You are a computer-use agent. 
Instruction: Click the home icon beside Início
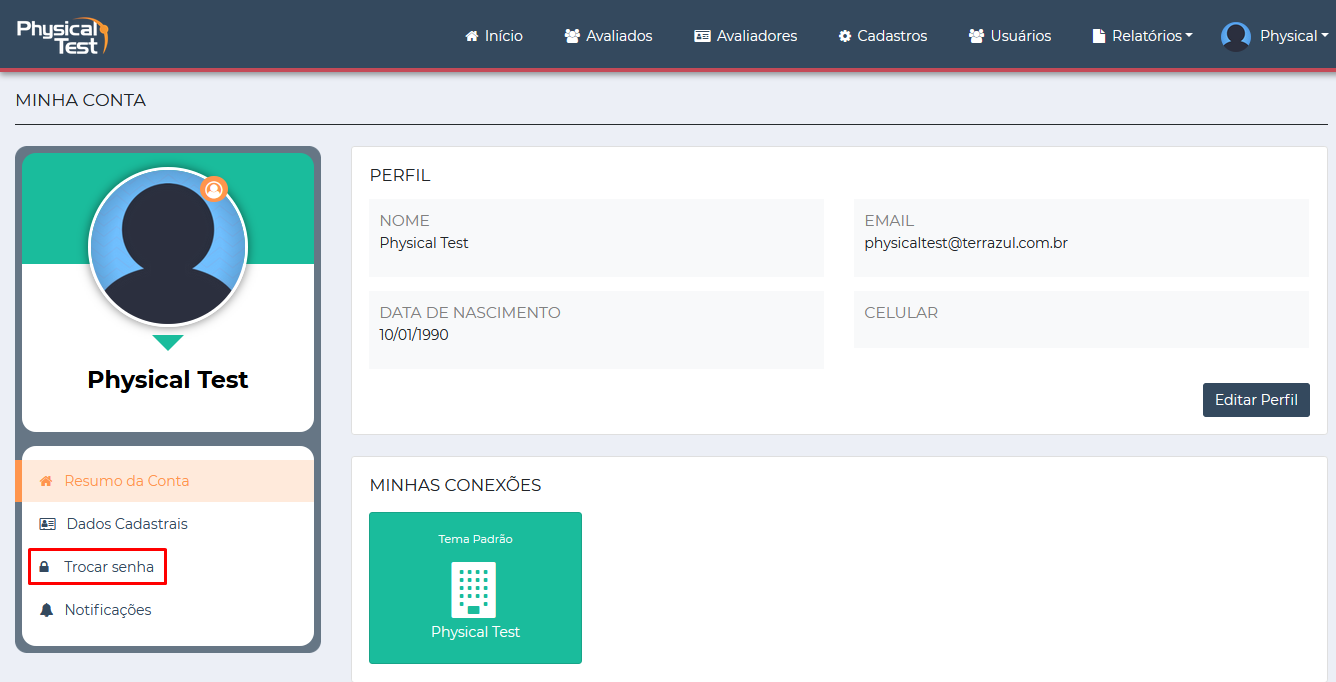click(x=472, y=36)
